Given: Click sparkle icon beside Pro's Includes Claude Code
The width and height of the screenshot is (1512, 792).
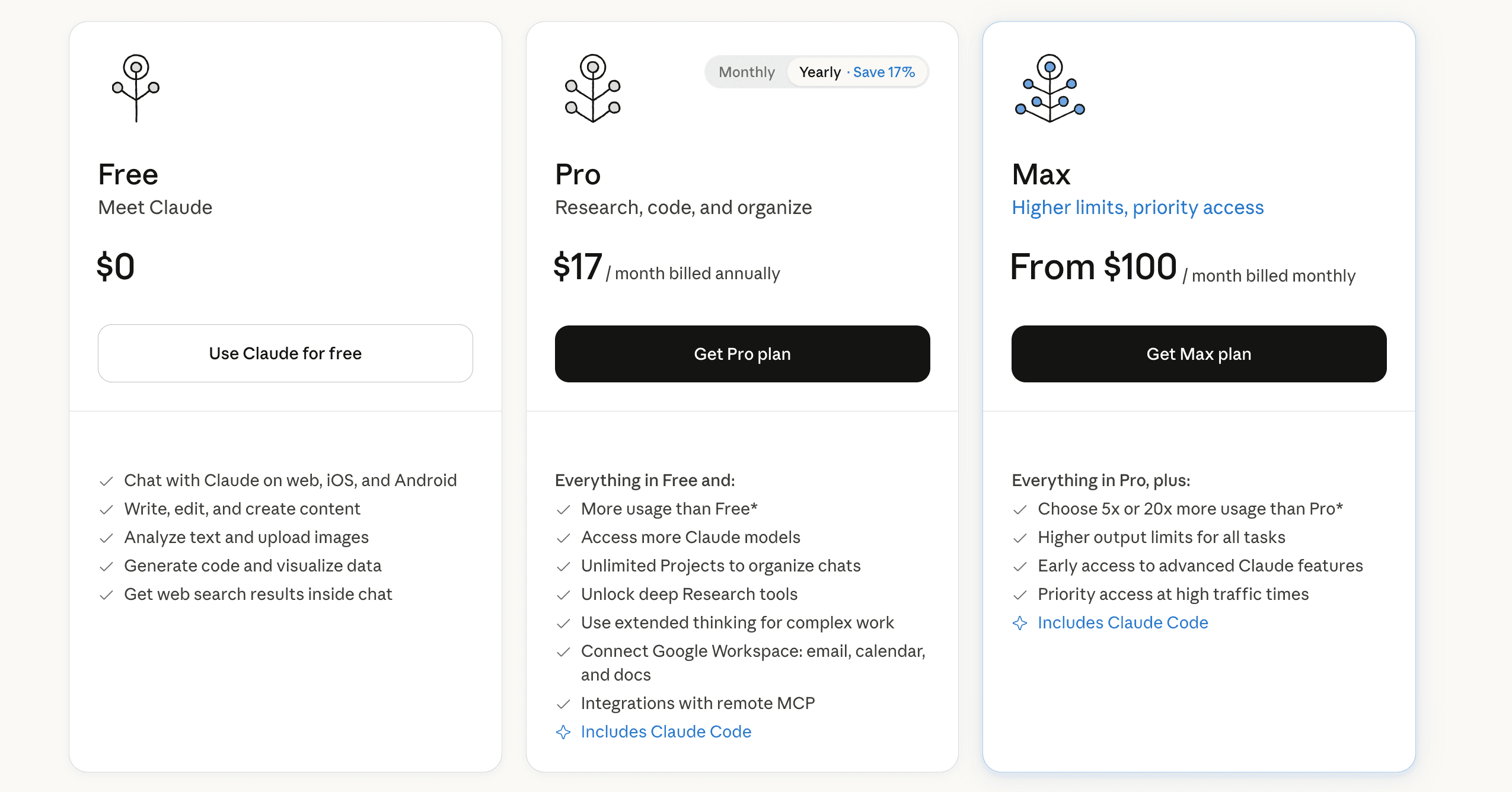Looking at the screenshot, I should pyautogui.click(x=563, y=733).
